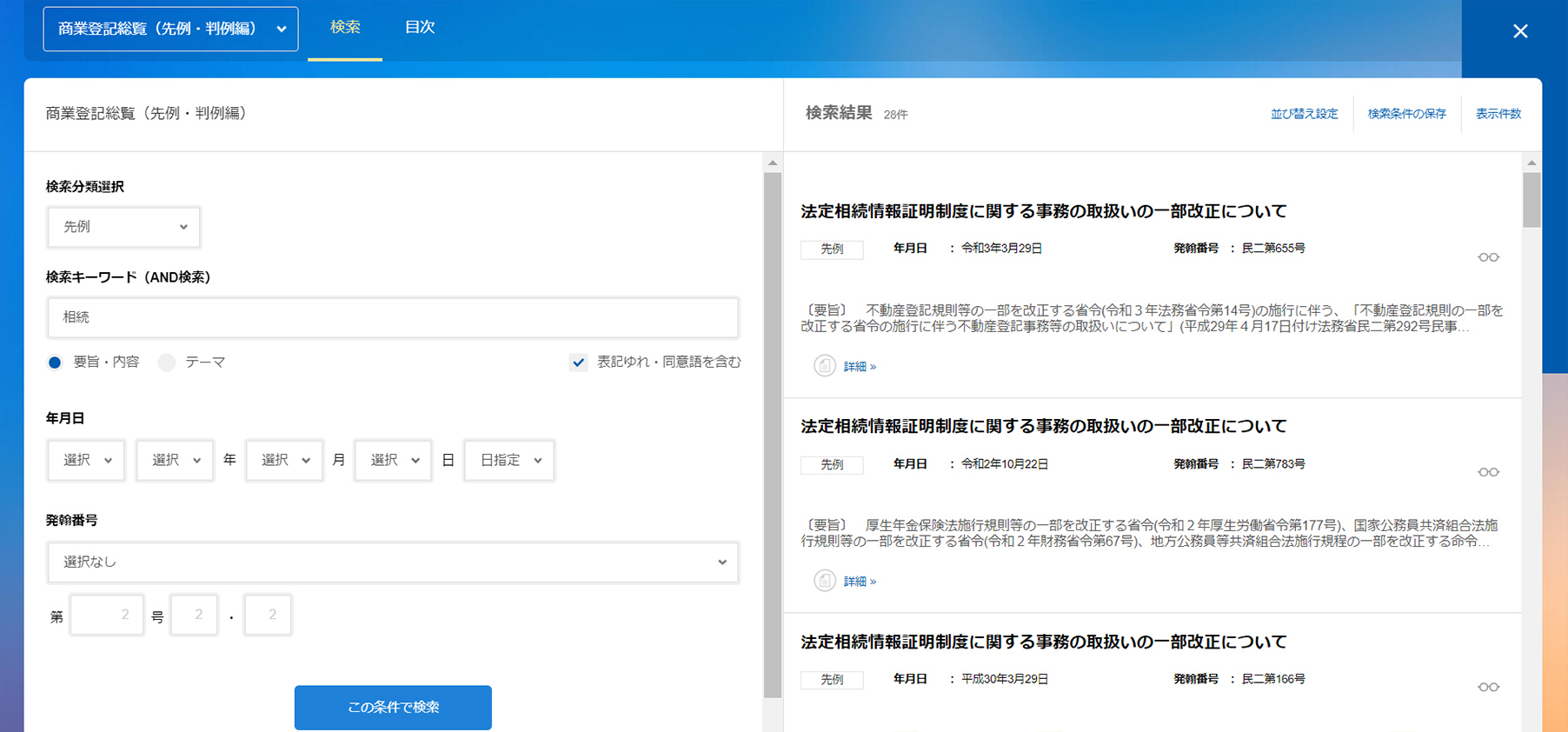The height and width of the screenshot is (732, 1568).
Task: Click the 要旨 summary mentioning 不動産登記規則等
Action: point(1152,318)
